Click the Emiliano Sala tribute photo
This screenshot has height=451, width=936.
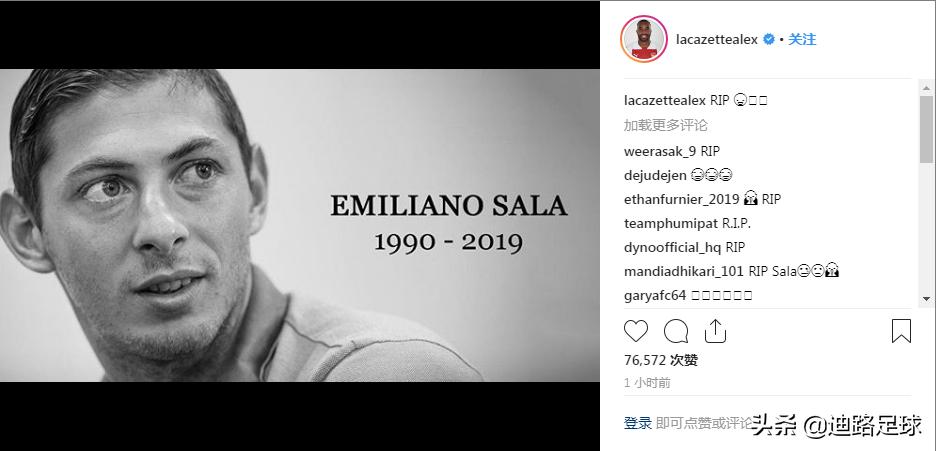(300, 226)
